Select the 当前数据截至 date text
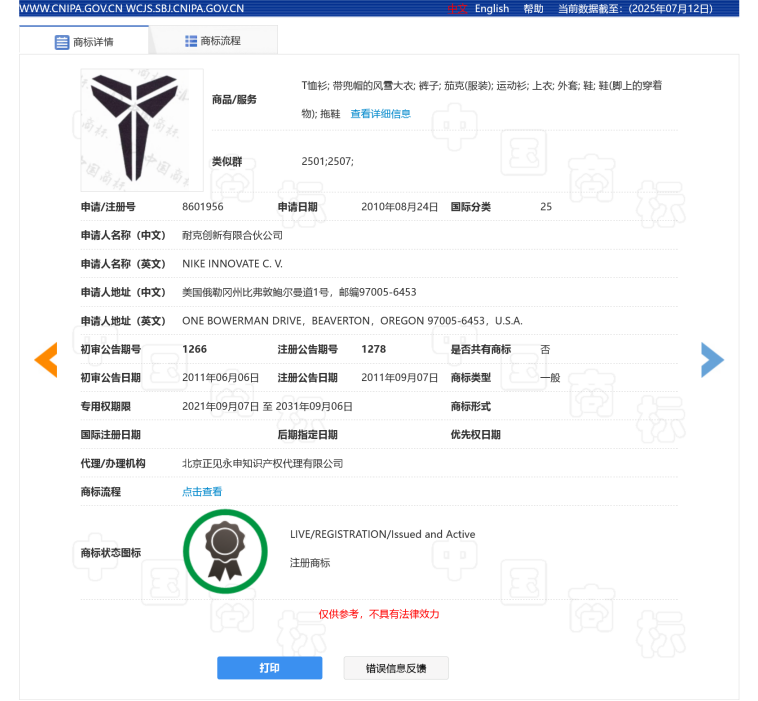The image size is (758, 701). point(635,9)
